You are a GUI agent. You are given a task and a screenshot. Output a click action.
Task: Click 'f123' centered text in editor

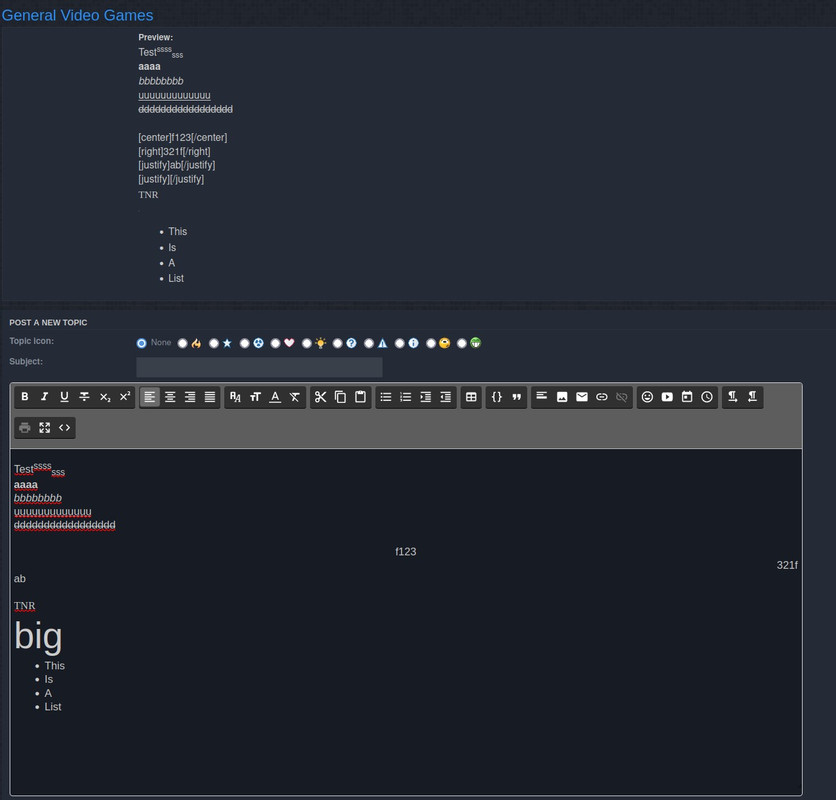406,551
